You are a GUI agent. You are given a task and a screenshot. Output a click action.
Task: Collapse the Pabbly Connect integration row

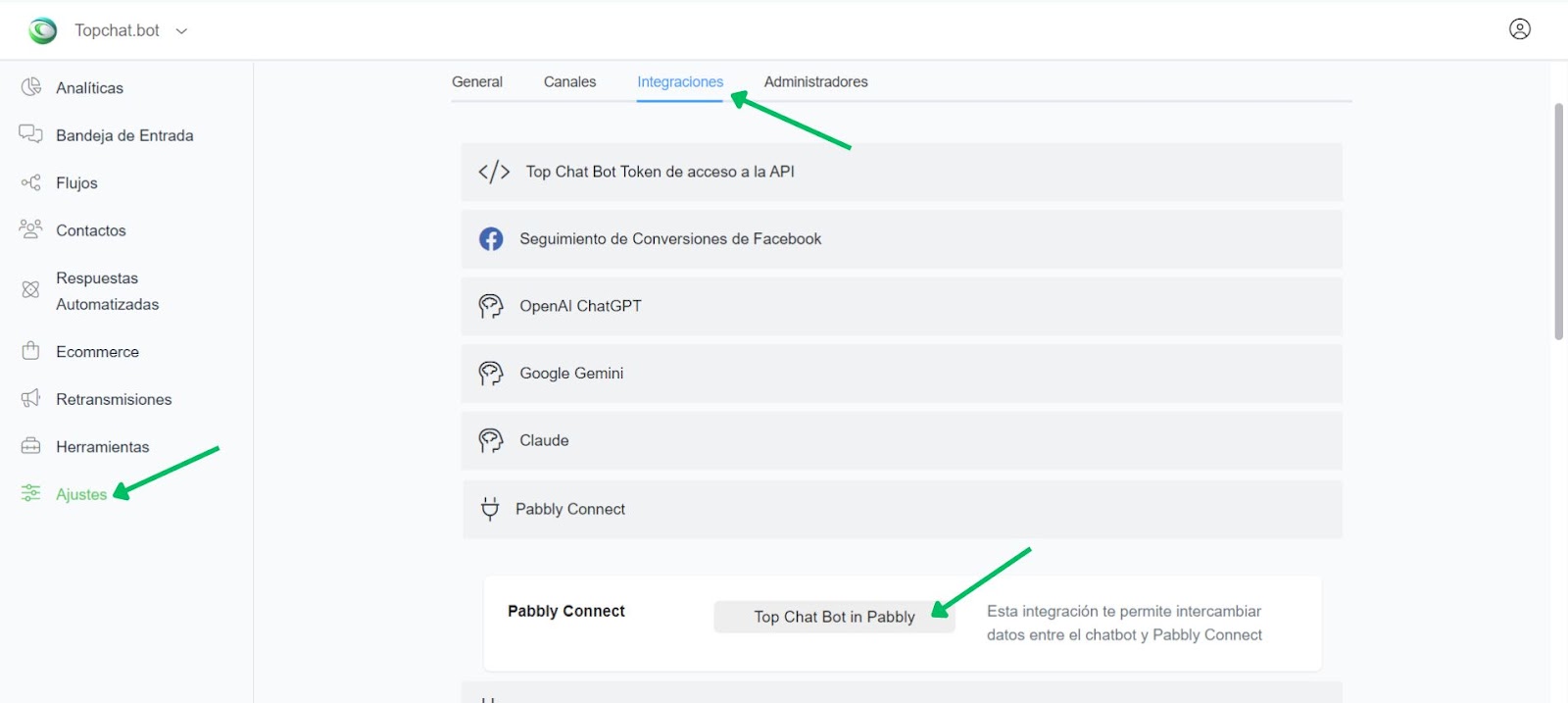click(902, 509)
